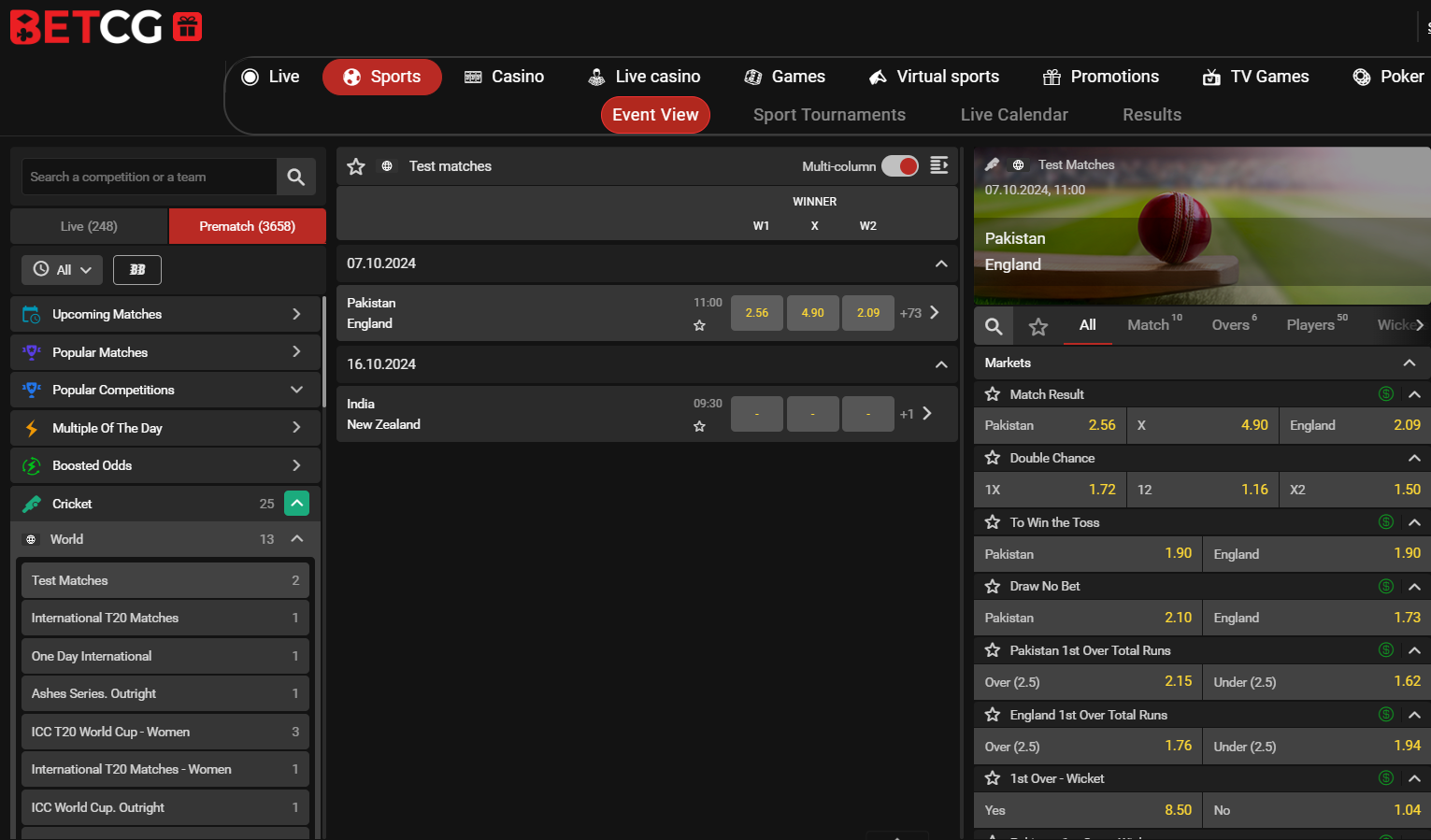Click the Boosted Odds green icon

[31, 465]
